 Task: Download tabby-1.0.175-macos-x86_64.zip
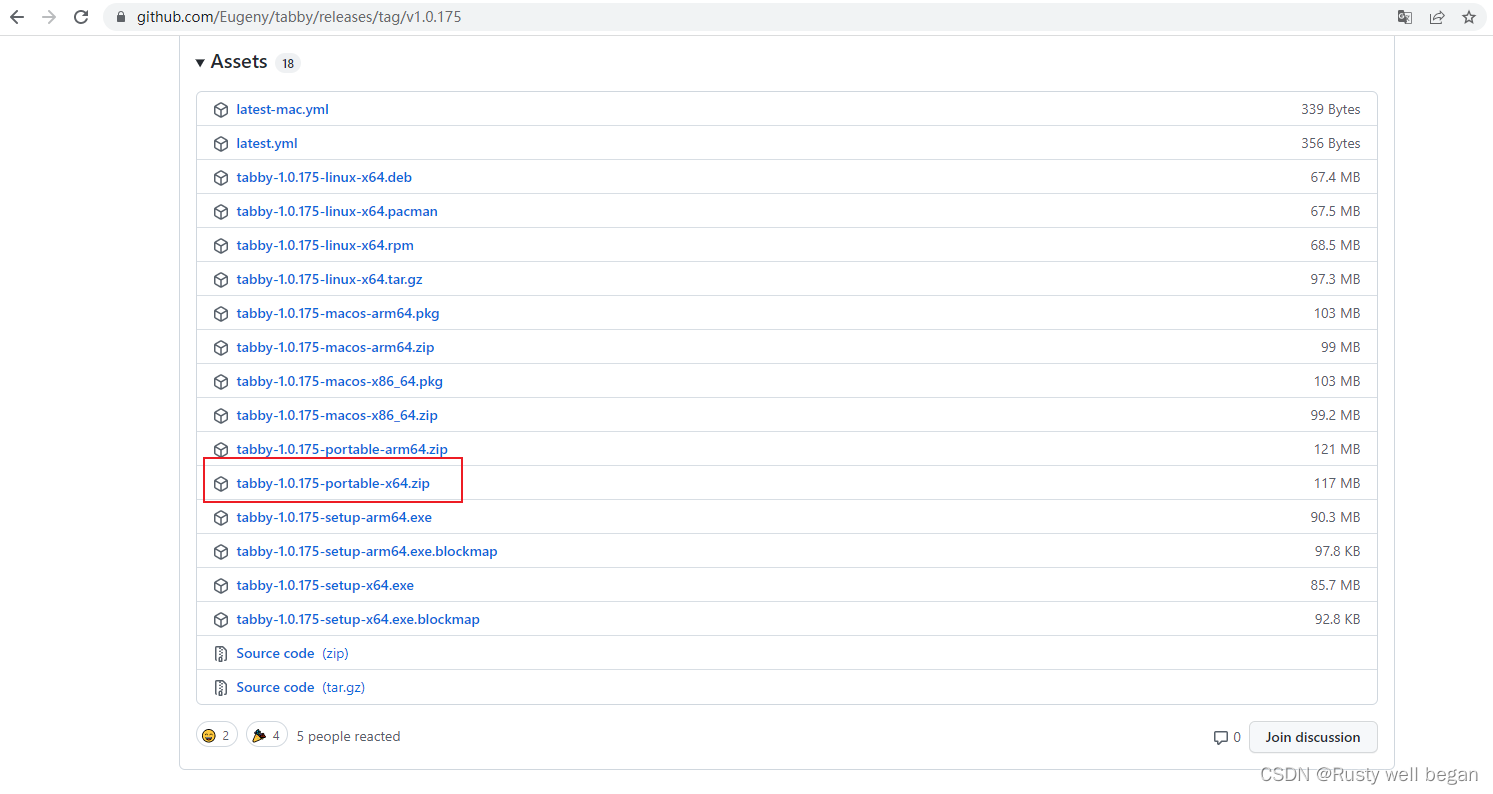337,415
